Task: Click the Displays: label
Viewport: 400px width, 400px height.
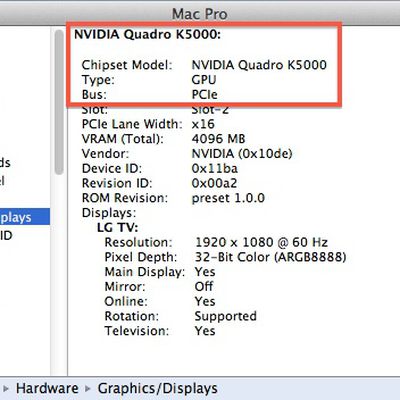Action: [109, 213]
